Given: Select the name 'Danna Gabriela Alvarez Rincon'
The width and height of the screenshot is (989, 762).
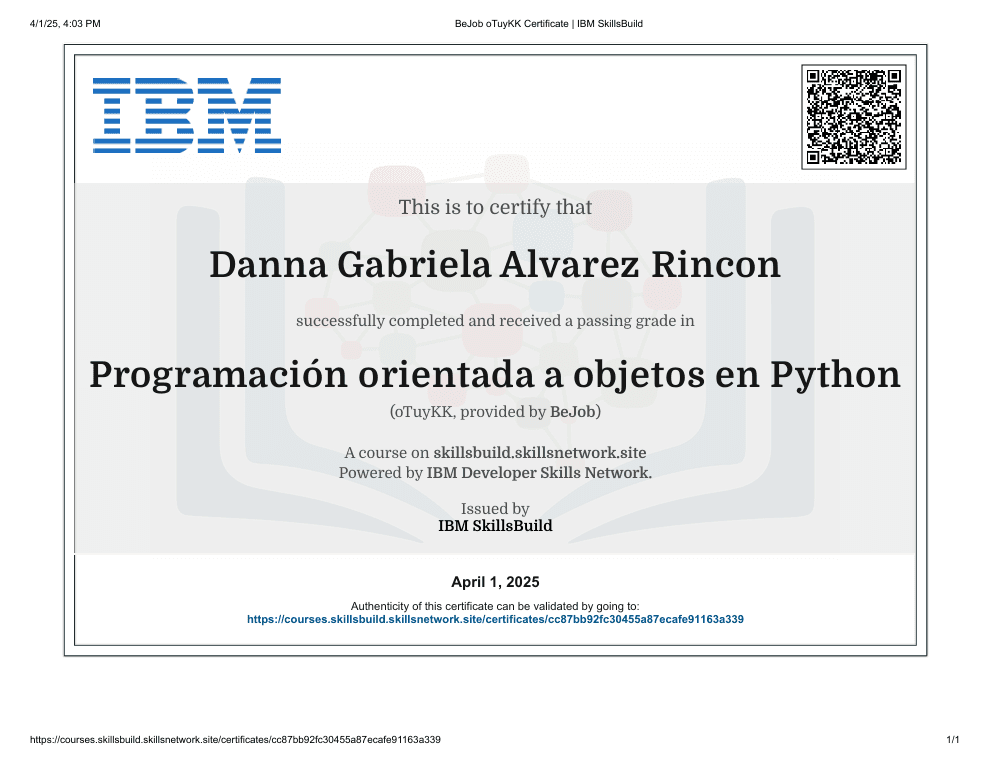Looking at the screenshot, I should pos(495,264).
